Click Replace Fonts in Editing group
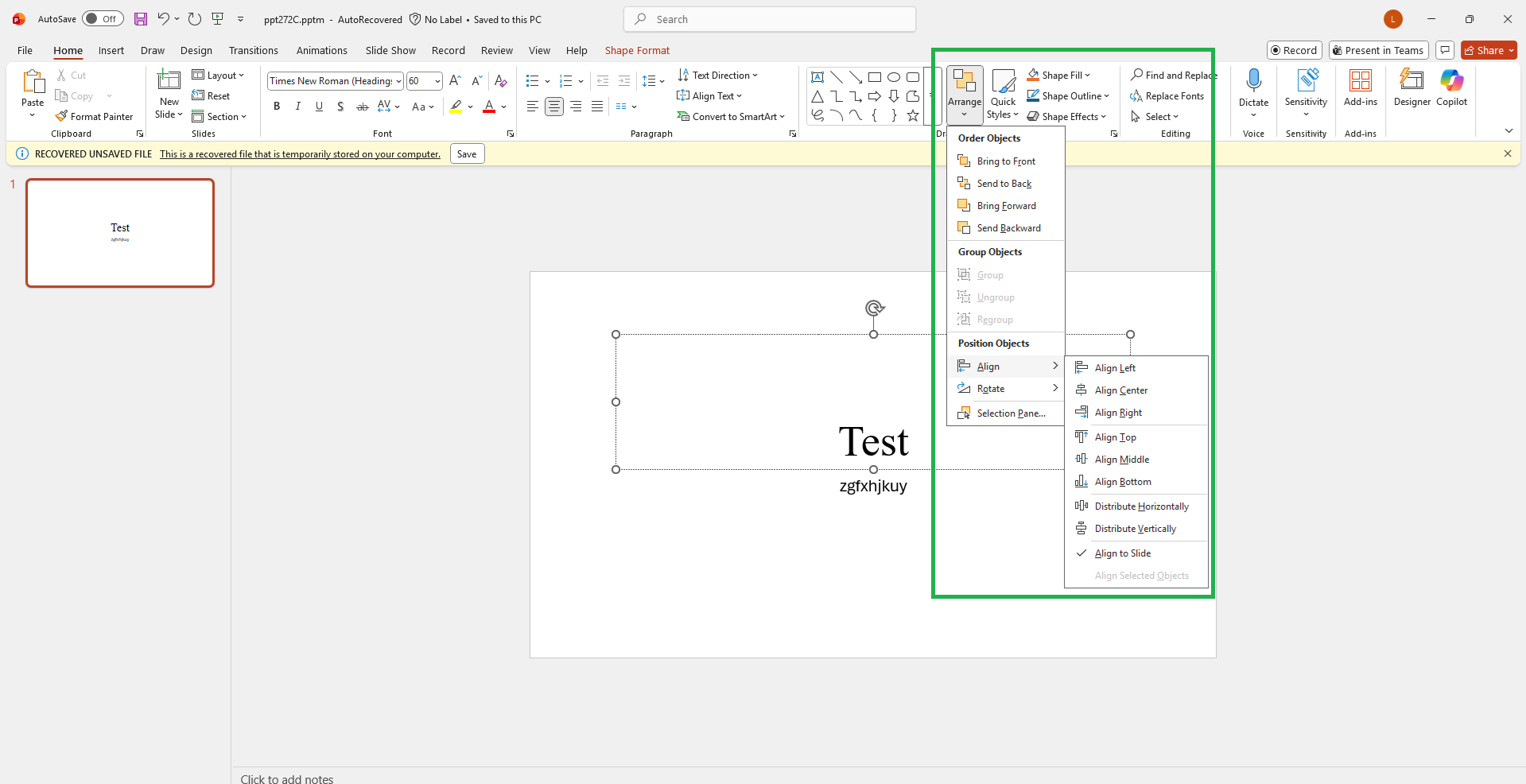 (x=1167, y=95)
